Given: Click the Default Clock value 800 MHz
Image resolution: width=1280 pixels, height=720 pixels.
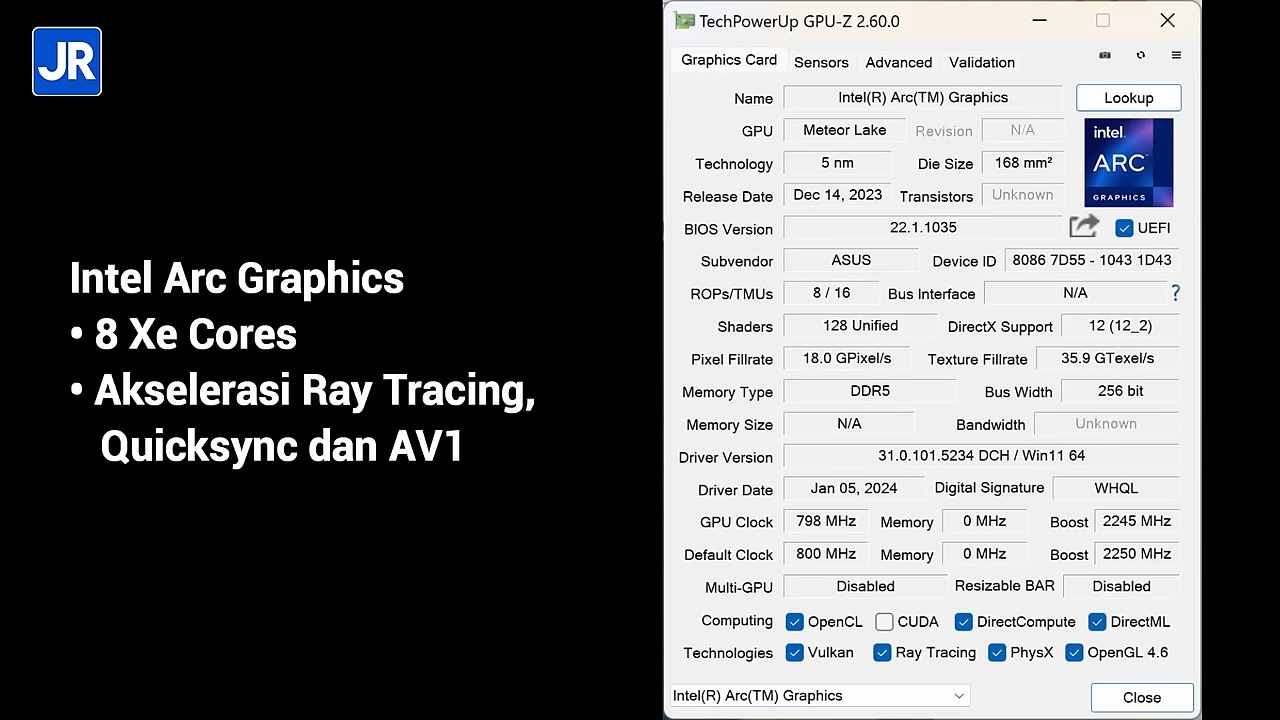Looking at the screenshot, I should [826, 554].
